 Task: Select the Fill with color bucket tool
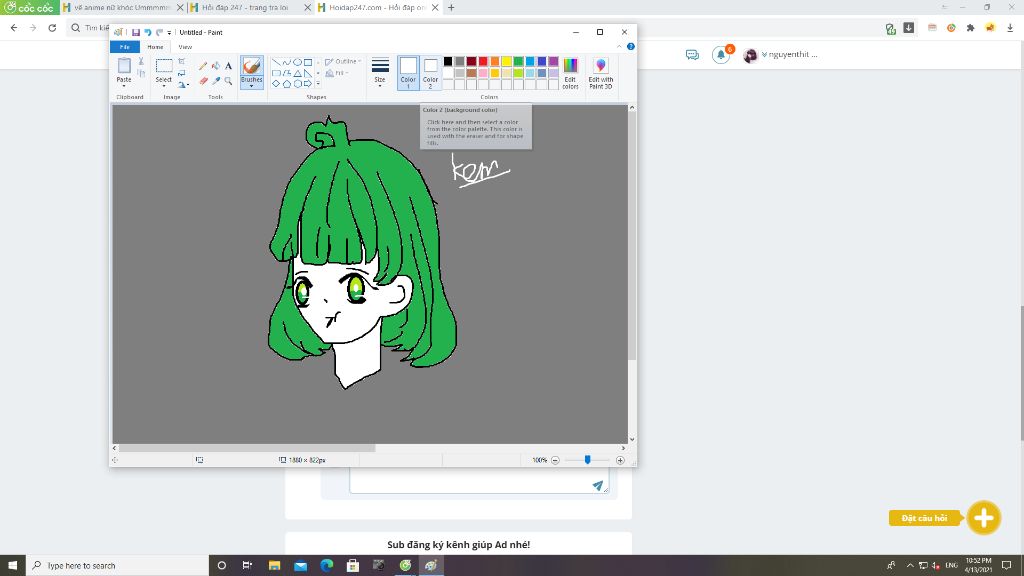(216, 66)
